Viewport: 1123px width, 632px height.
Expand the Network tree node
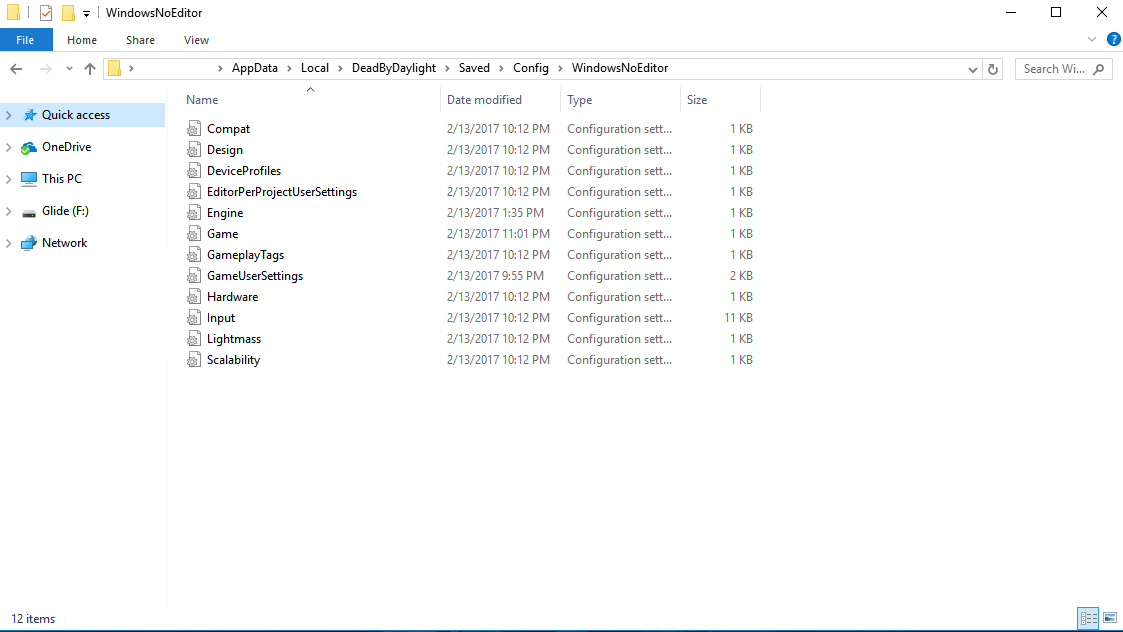tap(9, 243)
